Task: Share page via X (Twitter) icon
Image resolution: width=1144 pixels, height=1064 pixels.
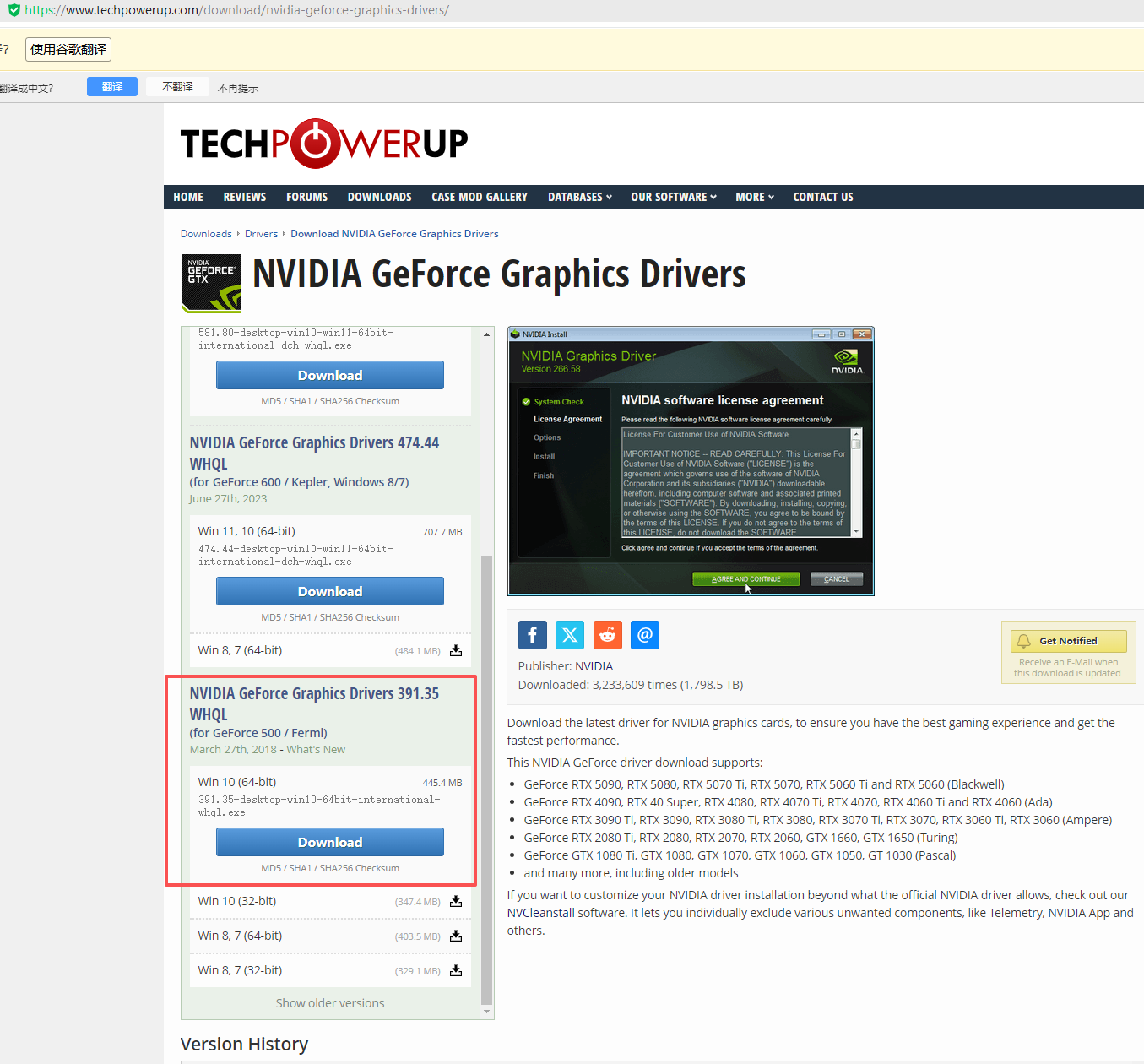Action: tap(570, 635)
